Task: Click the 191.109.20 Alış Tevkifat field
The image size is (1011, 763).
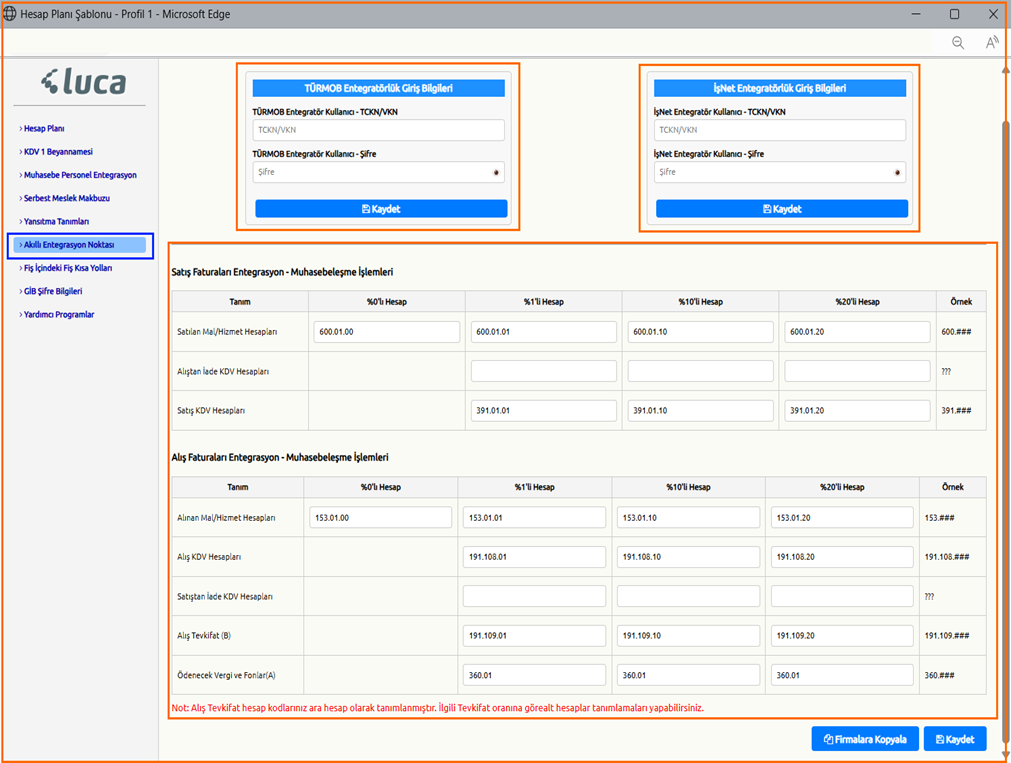Action: point(842,635)
